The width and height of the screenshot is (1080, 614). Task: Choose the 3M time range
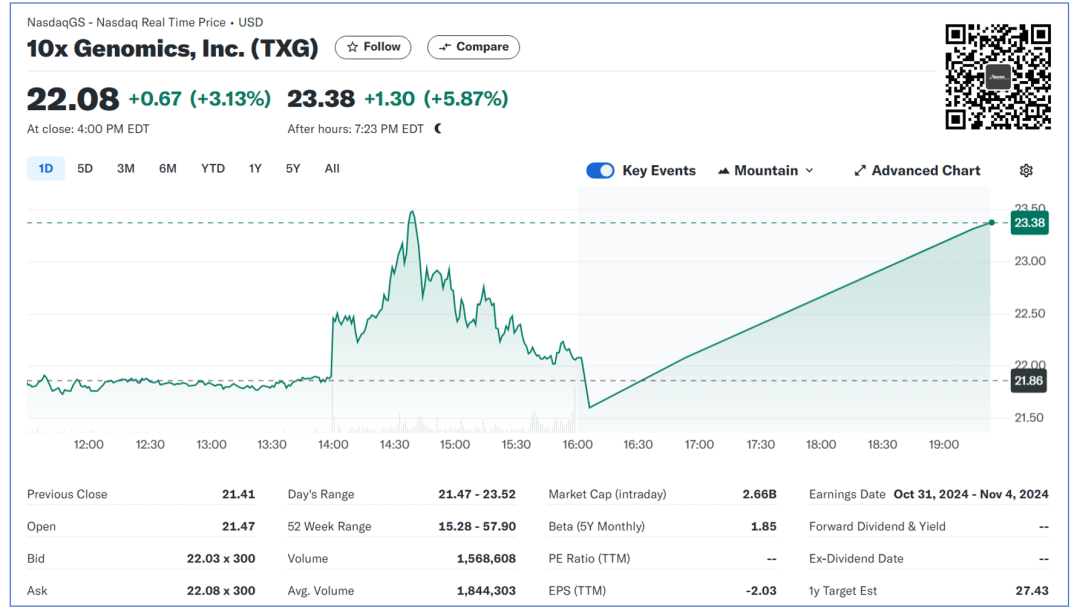click(x=125, y=169)
